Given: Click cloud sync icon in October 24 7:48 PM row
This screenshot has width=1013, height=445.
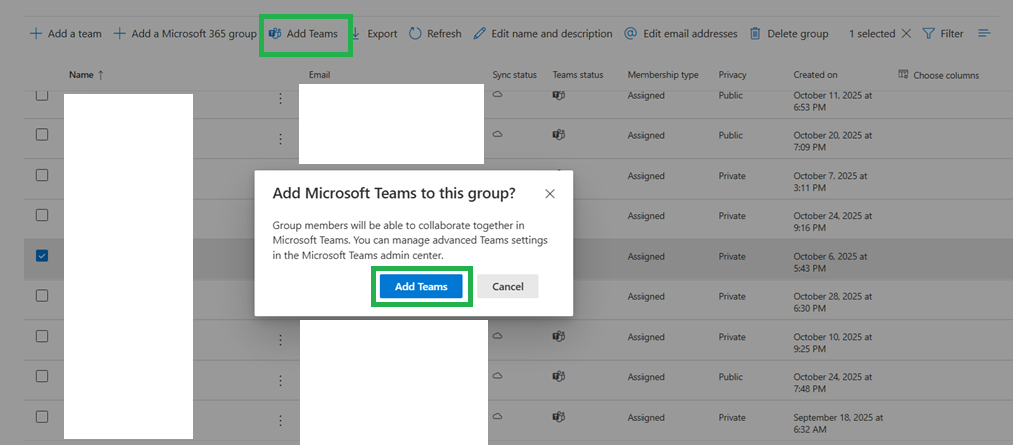Looking at the screenshot, I should pos(498,376).
